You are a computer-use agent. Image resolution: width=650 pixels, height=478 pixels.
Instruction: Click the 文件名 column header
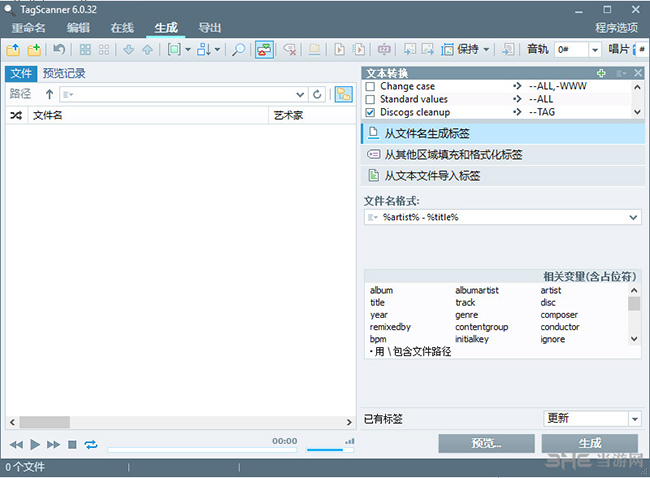pos(148,115)
